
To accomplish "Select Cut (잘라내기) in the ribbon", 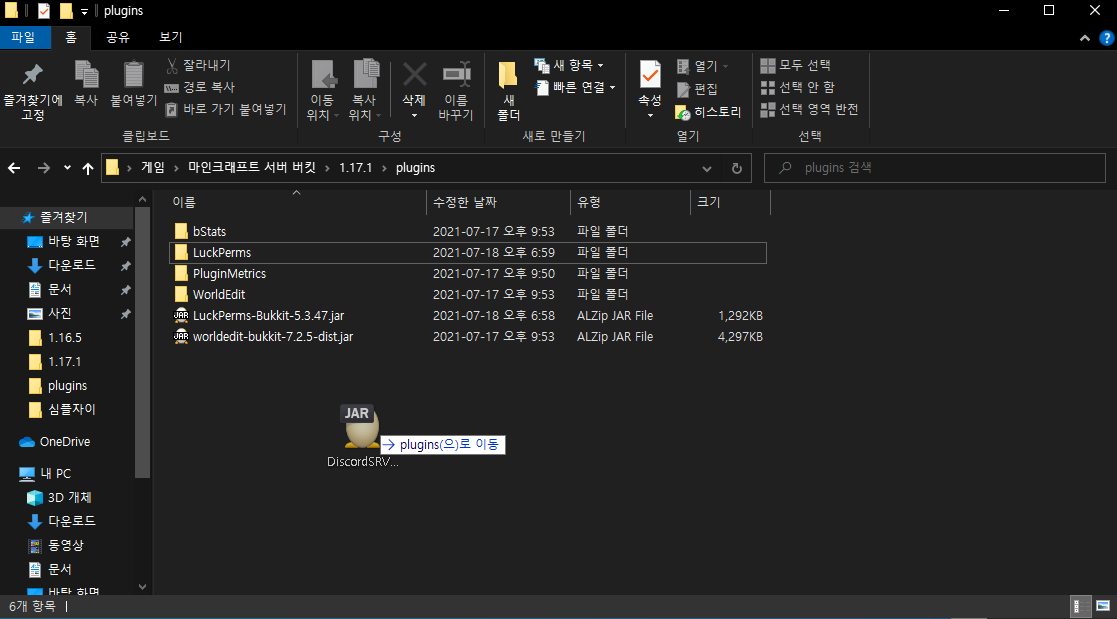I will pyautogui.click(x=198, y=66).
